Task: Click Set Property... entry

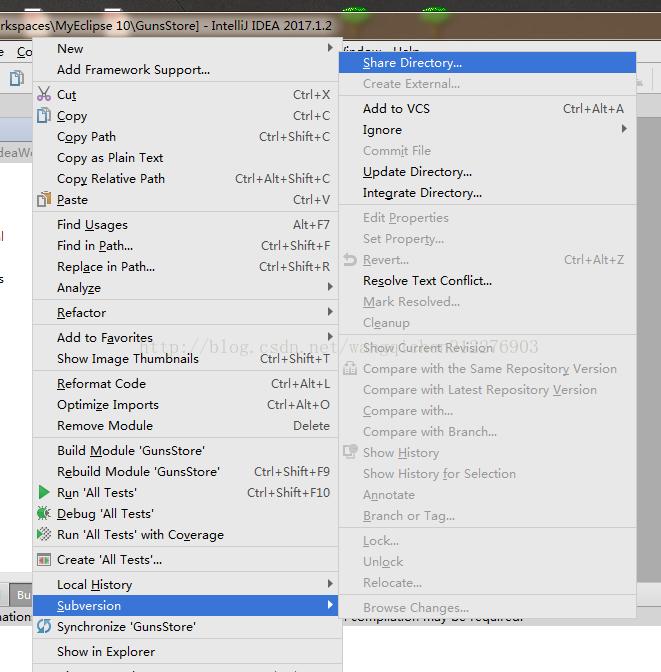Action: point(487,238)
